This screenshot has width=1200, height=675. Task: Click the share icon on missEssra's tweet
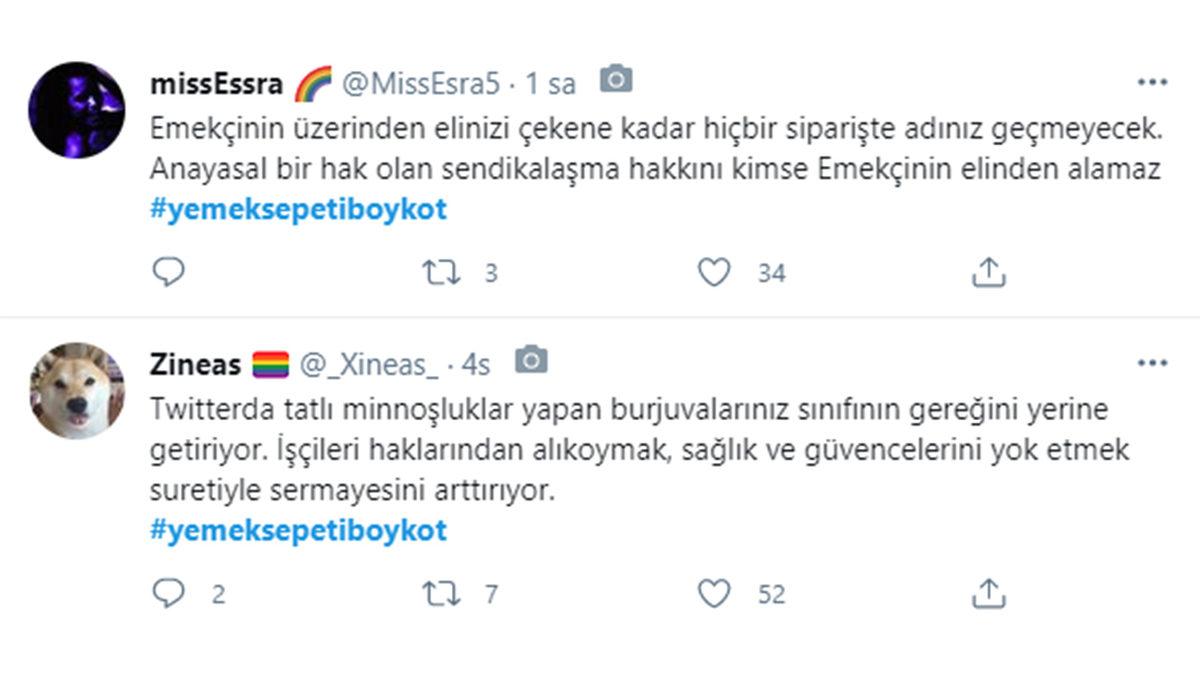click(x=991, y=271)
